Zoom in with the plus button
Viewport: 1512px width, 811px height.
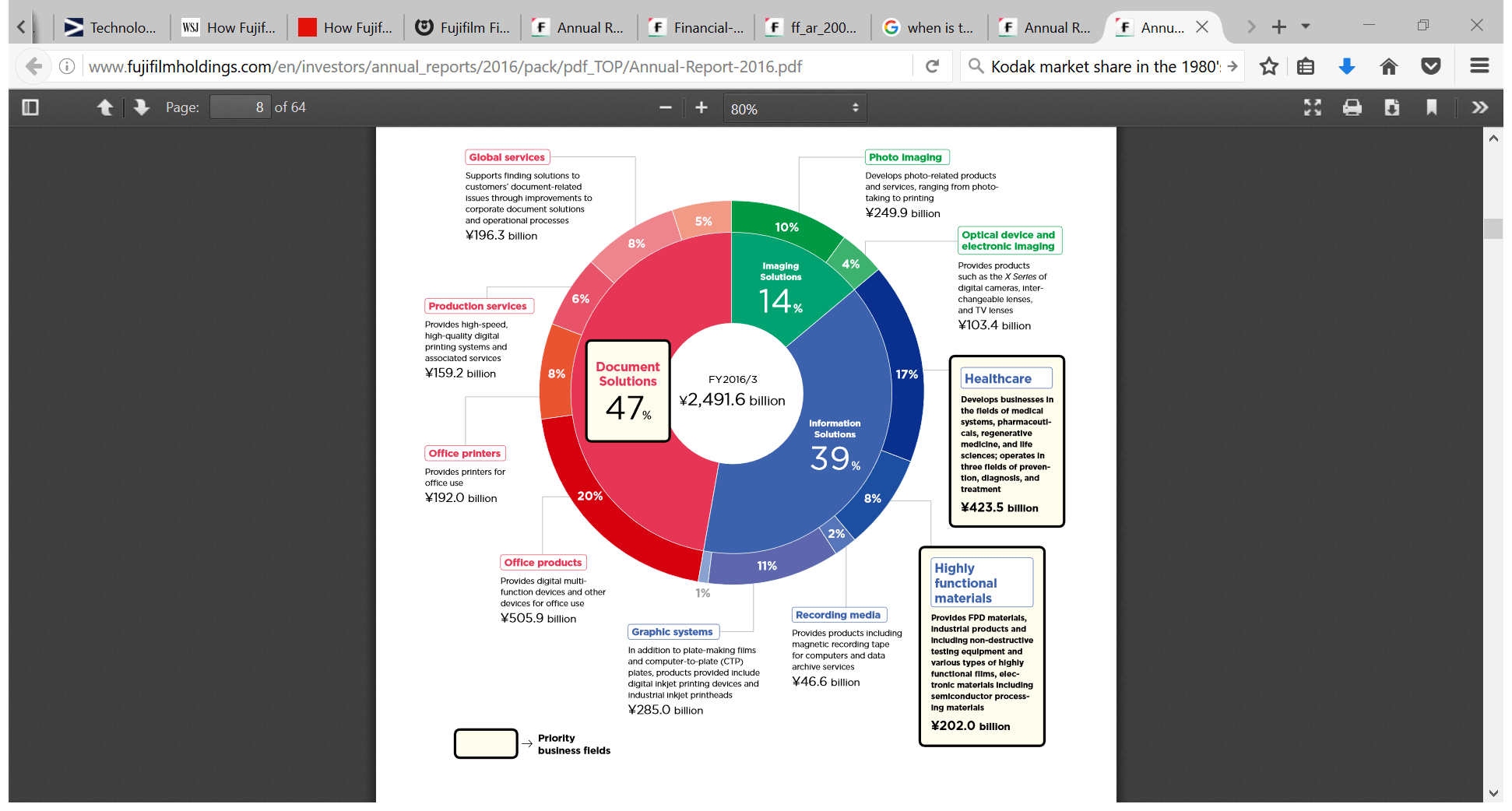tap(701, 107)
